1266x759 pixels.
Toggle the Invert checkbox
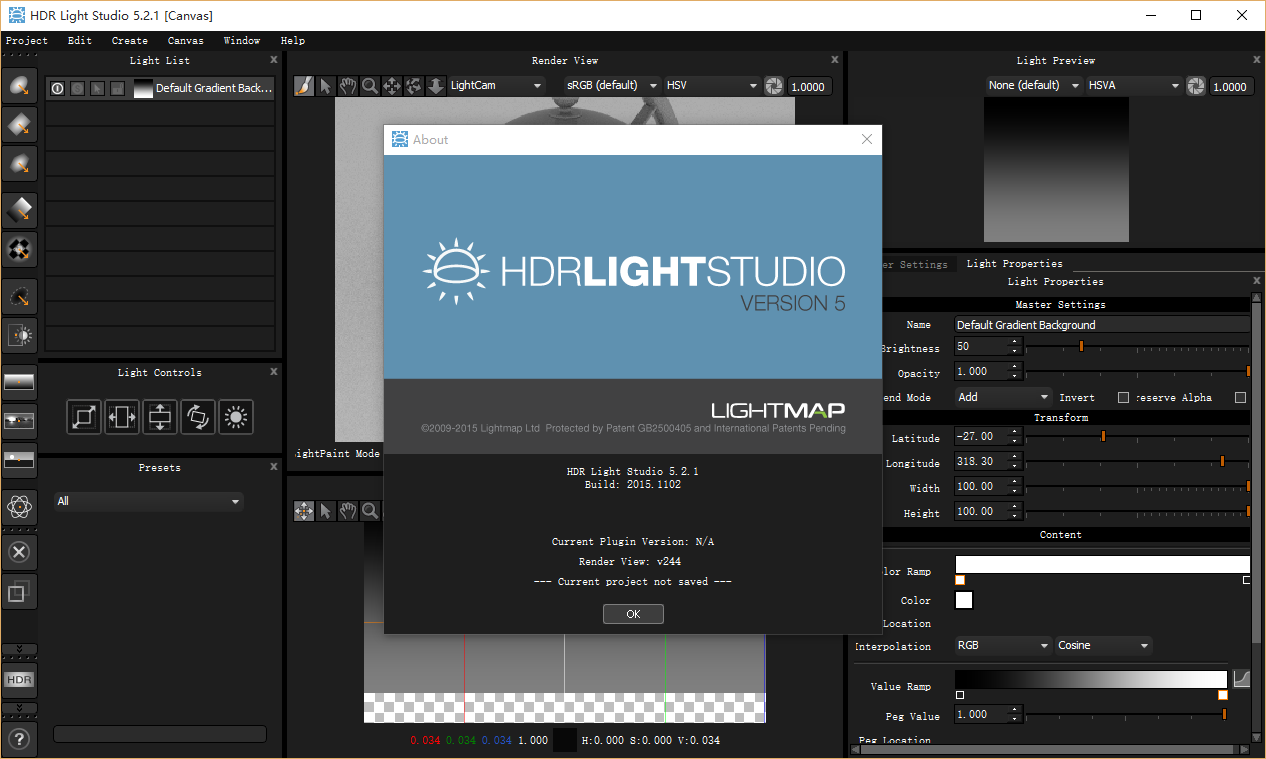tap(1123, 398)
